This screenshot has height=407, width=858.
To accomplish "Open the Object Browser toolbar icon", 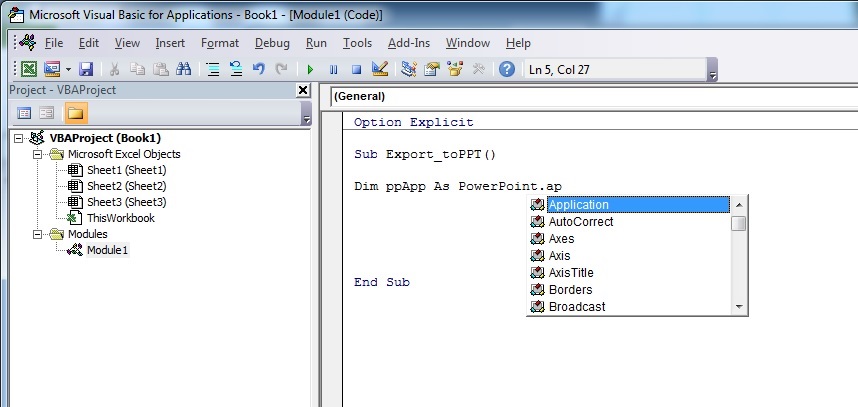I will pyautogui.click(x=455, y=69).
